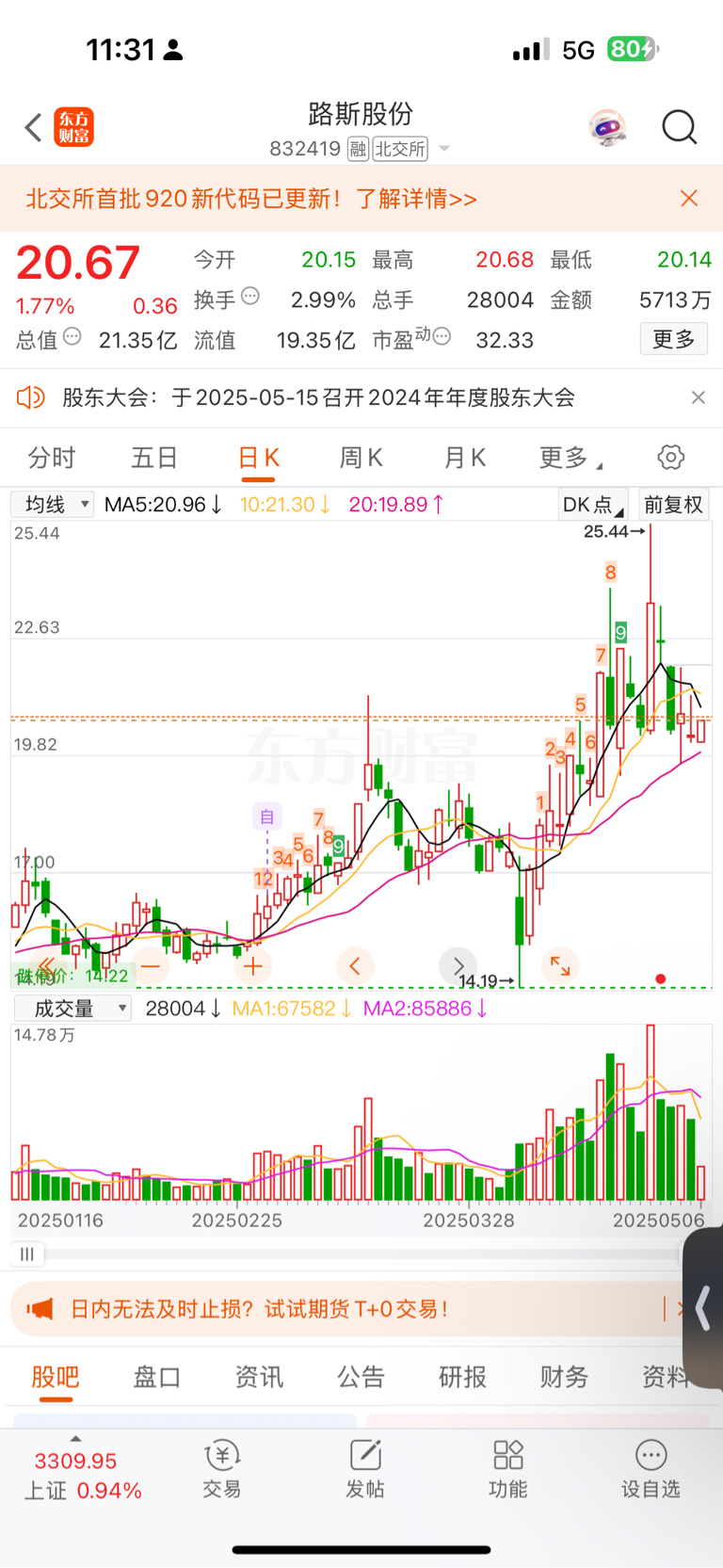Tap the speaker announcement icon
Image resolution: width=723 pixels, height=1568 pixels.
(31, 397)
